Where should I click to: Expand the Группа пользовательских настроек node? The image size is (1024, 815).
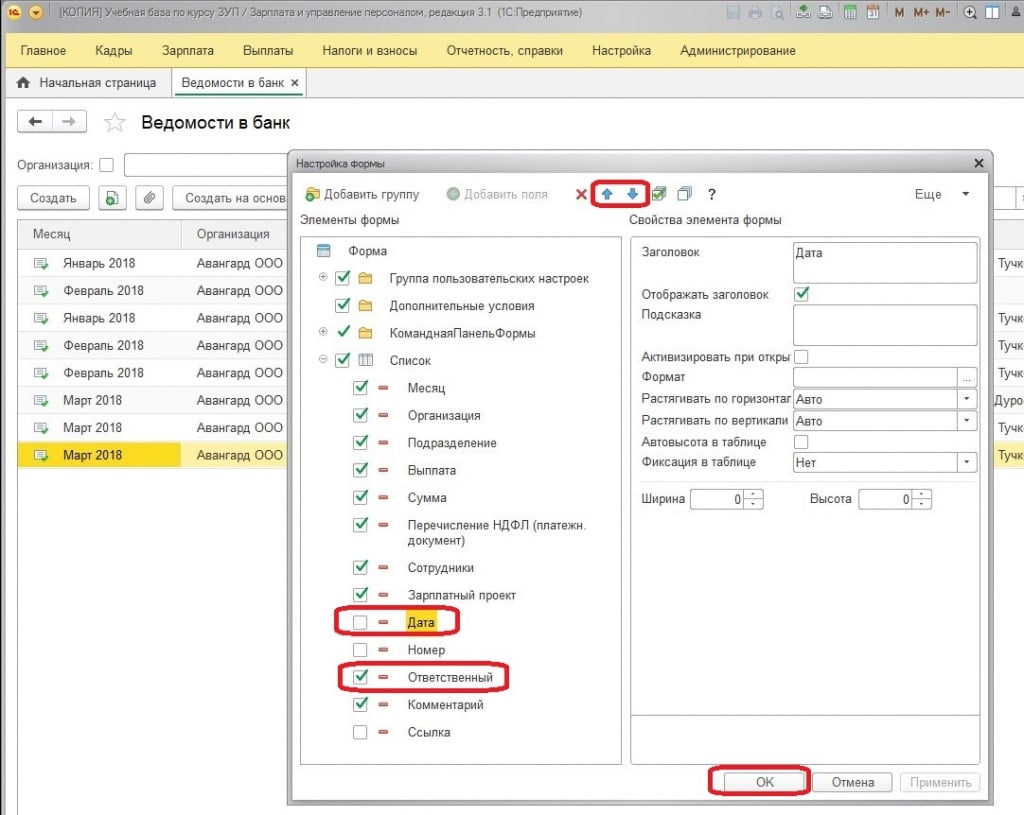(323, 278)
